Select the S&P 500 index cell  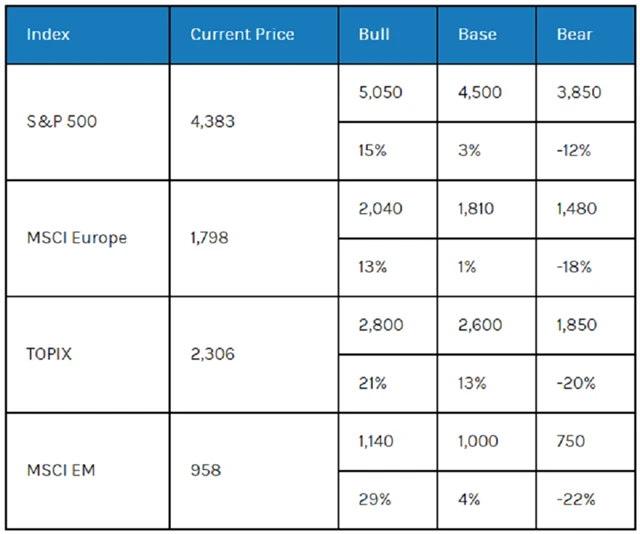point(64,123)
